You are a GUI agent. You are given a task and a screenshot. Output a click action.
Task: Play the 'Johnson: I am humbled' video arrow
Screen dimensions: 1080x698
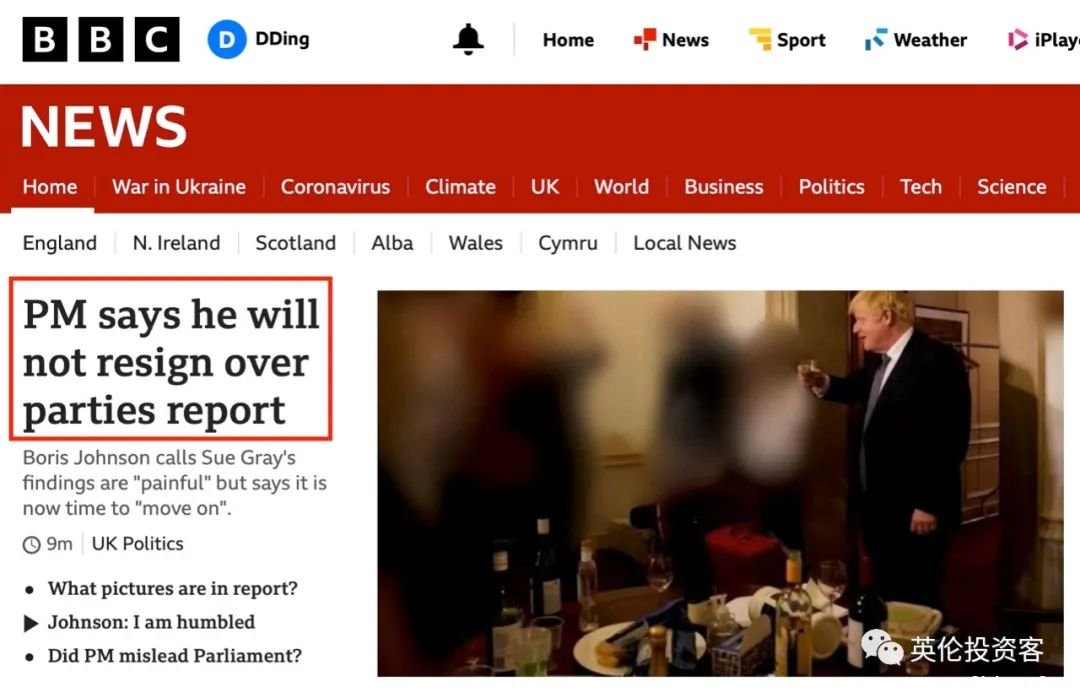click(x=30, y=623)
